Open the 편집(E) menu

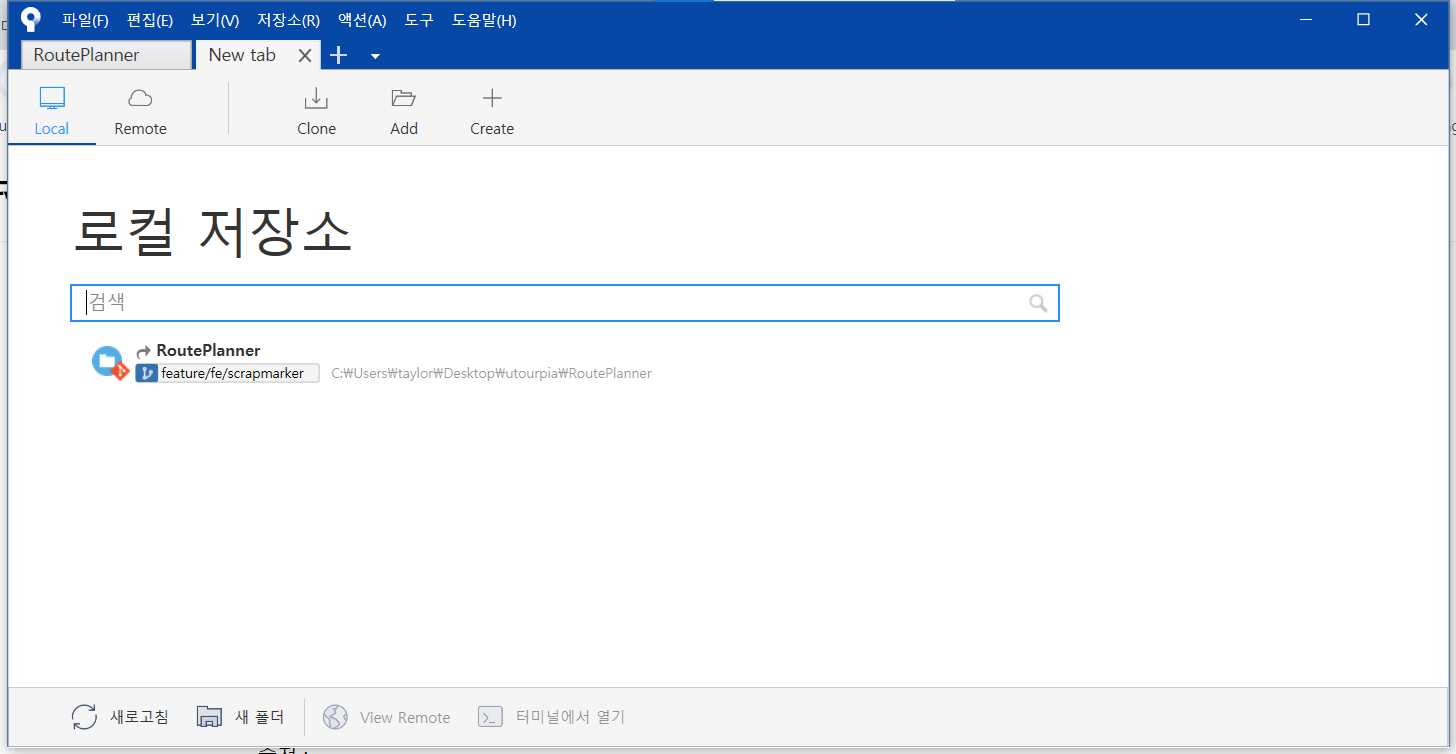point(150,20)
